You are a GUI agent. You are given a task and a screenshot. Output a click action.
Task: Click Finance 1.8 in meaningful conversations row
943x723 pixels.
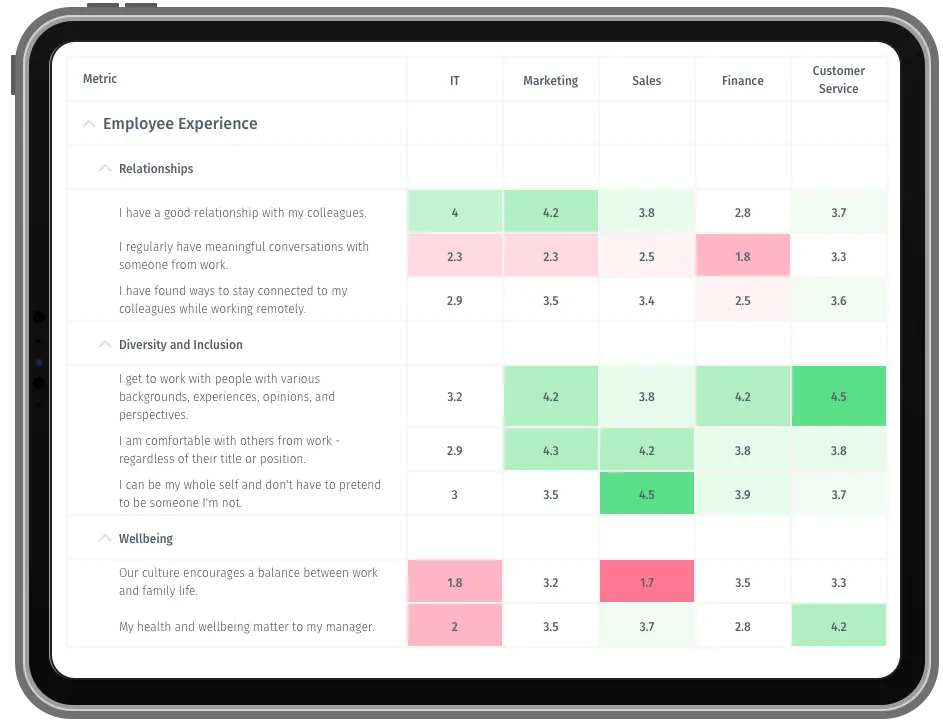(743, 256)
